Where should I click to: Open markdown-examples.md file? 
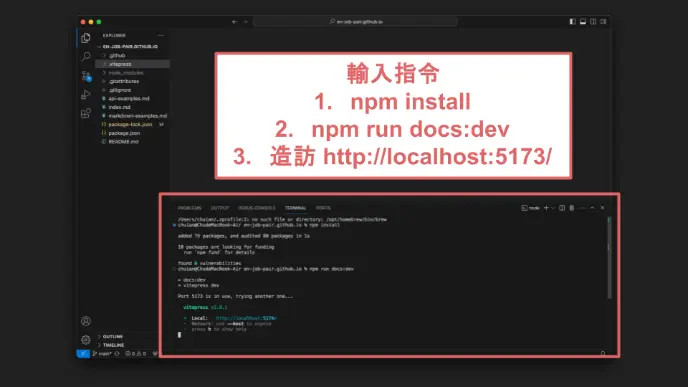[132, 116]
